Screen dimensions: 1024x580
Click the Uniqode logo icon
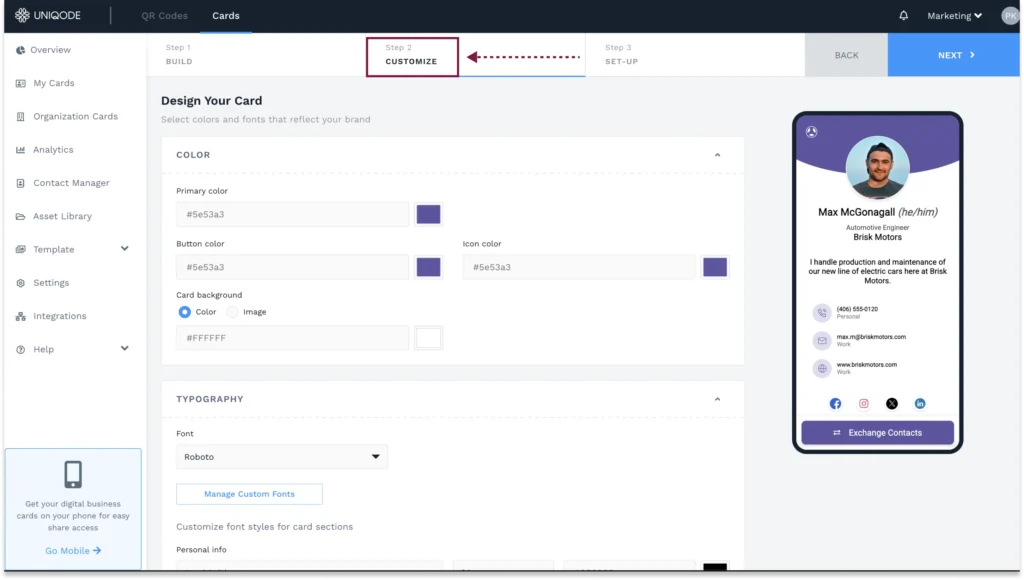coord(22,15)
